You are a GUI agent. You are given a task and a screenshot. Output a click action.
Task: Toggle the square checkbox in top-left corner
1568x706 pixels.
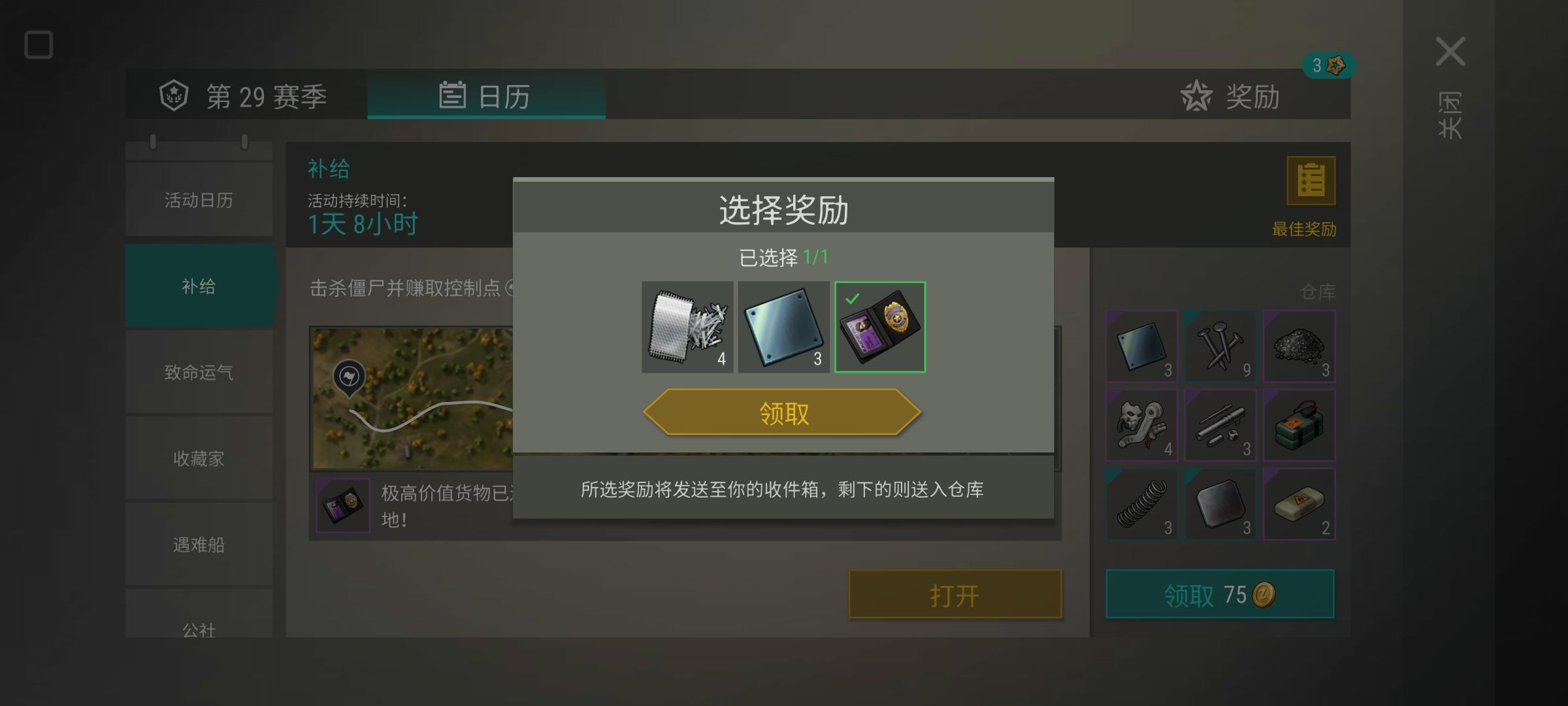39,45
